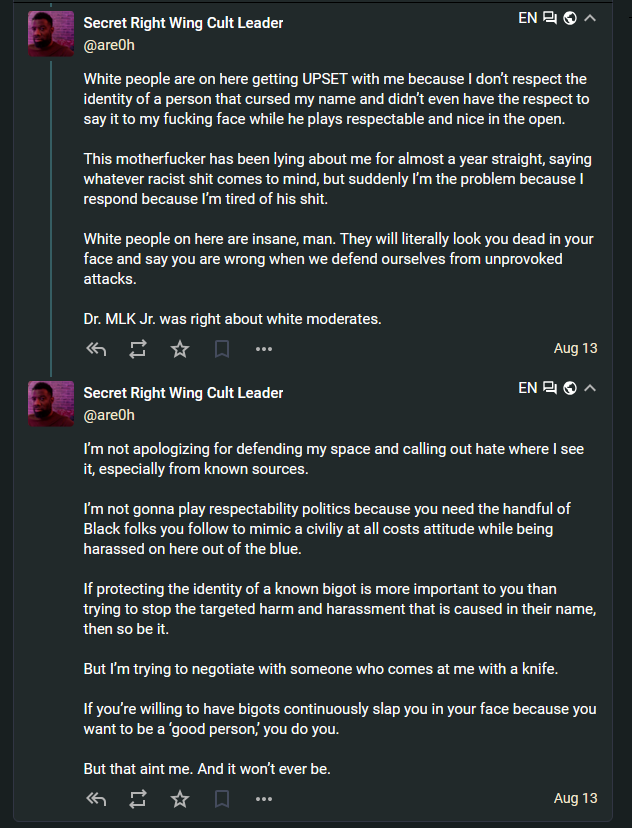632x828 pixels.
Task: Boost the second post
Action: pyautogui.click(x=138, y=798)
